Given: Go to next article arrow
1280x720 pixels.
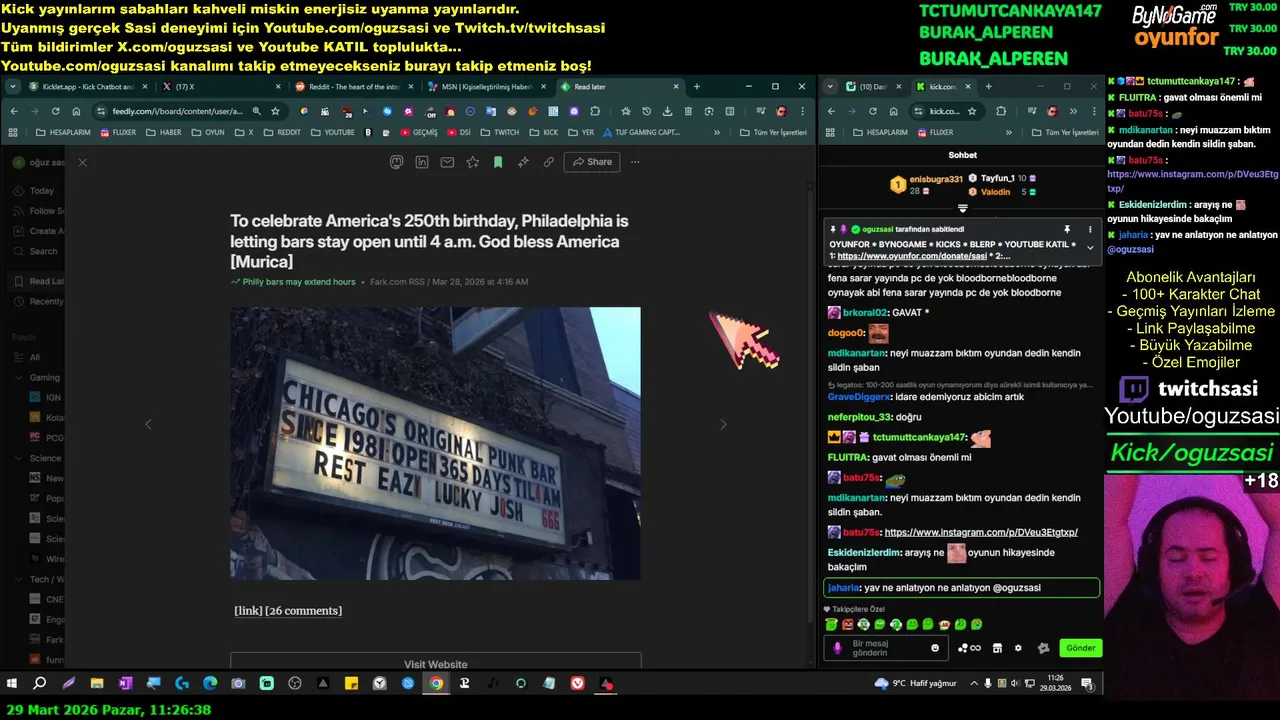Looking at the screenshot, I should click(723, 424).
